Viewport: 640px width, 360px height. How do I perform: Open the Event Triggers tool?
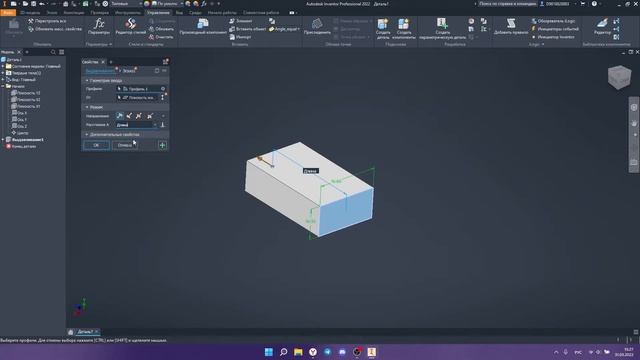(x=555, y=29)
